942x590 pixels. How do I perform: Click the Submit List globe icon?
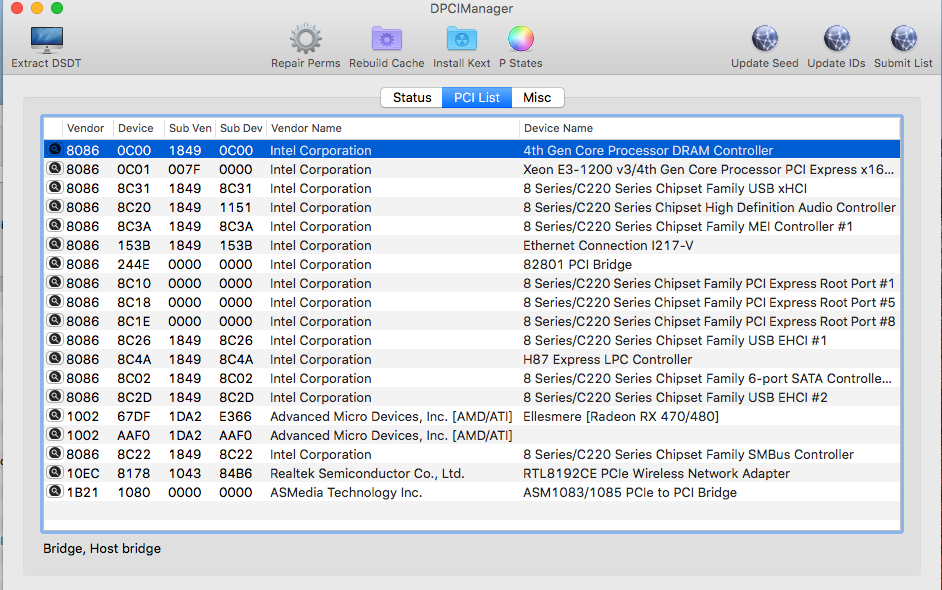(x=903, y=39)
